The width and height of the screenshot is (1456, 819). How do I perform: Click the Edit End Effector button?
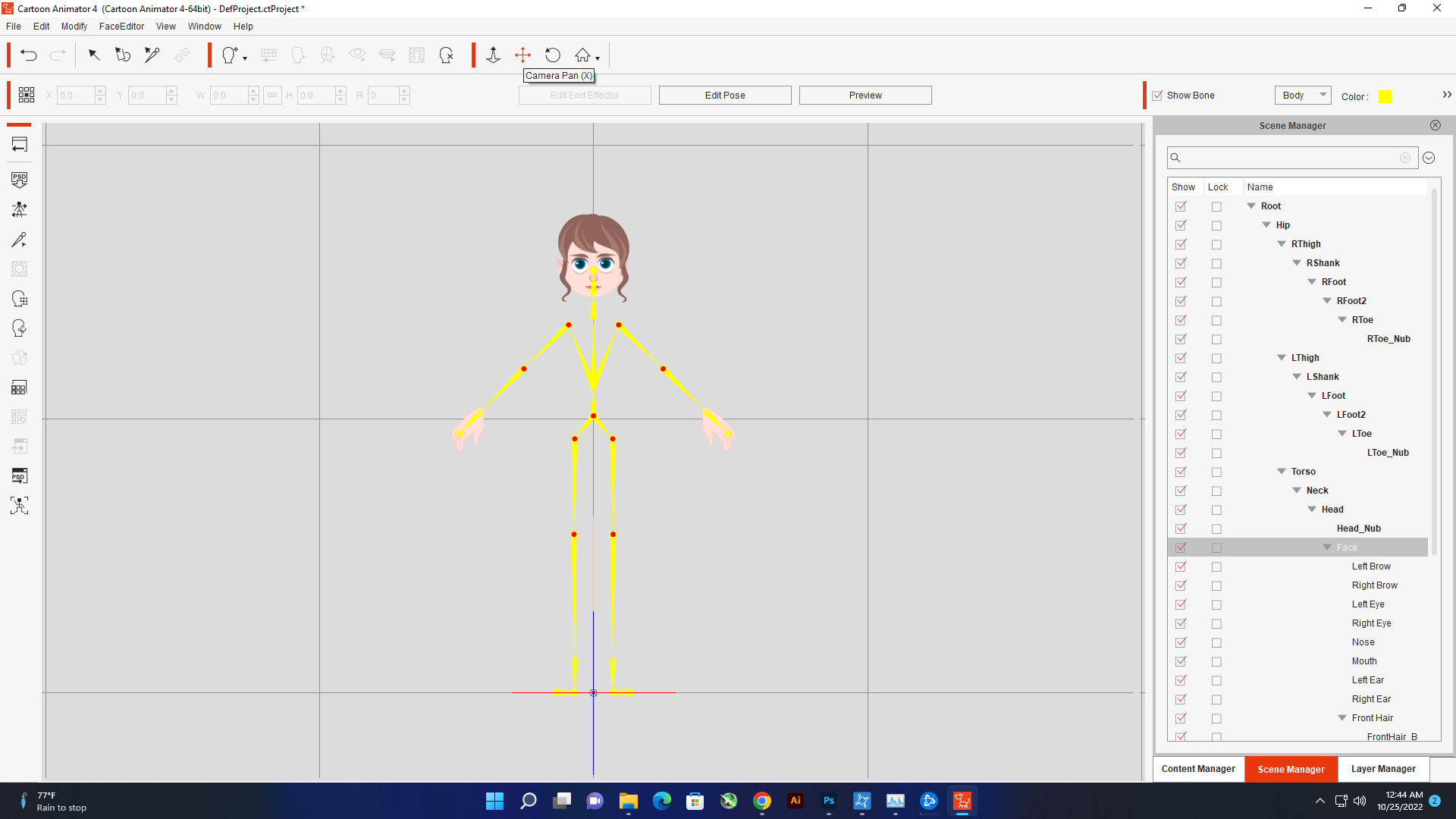[585, 95]
